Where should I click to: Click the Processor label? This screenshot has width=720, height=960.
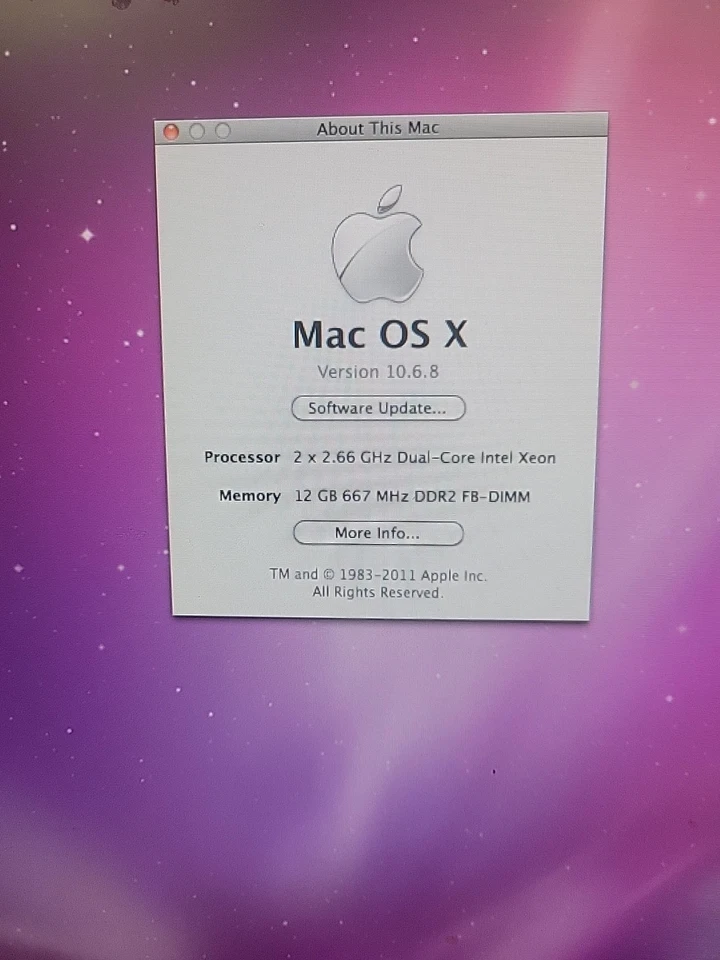(x=242, y=457)
